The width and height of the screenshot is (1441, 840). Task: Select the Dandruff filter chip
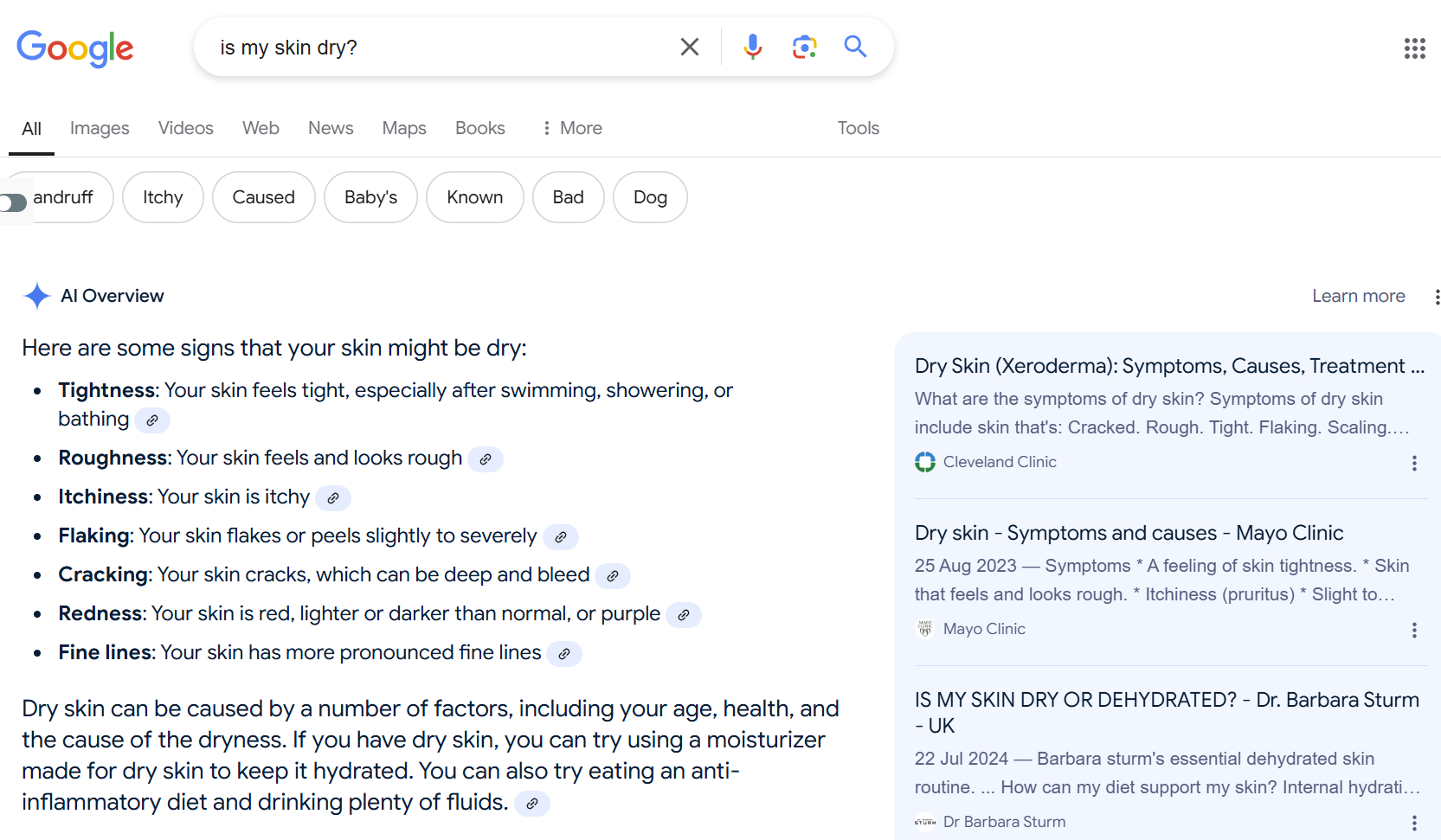coord(62,197)
